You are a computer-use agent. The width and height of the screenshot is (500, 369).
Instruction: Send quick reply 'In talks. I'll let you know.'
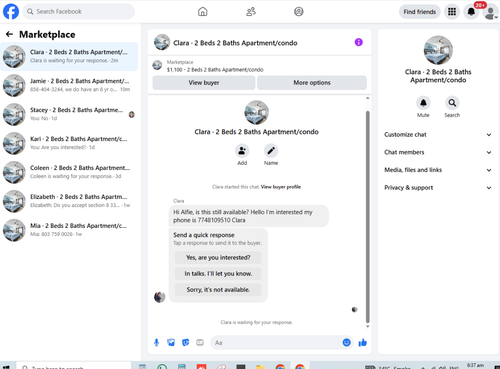(x=218, y=274)
